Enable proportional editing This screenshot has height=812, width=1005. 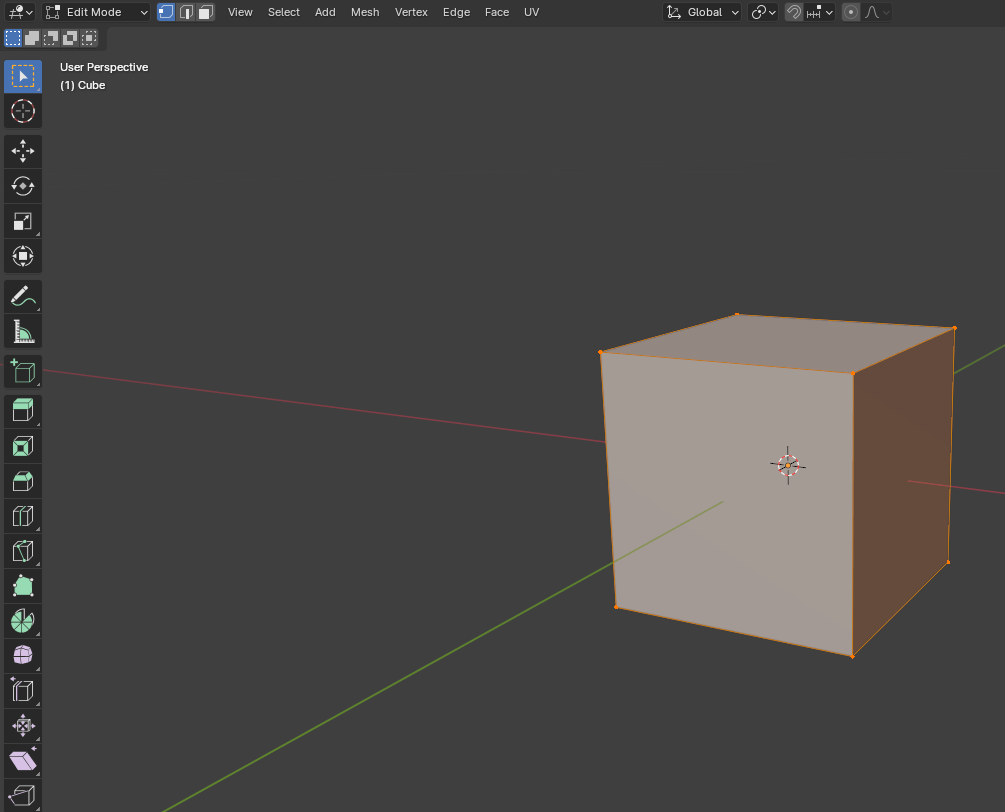[851, 12]
